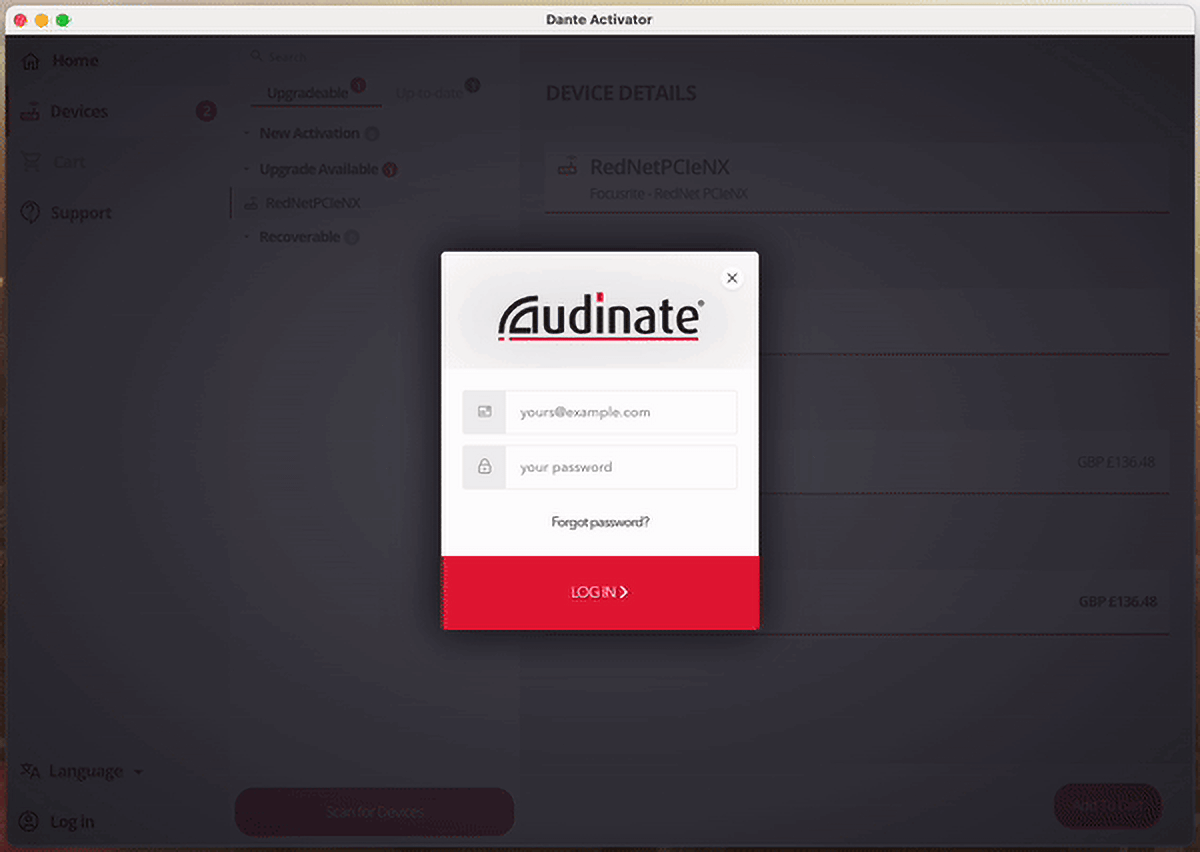1200x852 pixels.
Task: Click the Home house icon
Action: (x=31, y=61)
